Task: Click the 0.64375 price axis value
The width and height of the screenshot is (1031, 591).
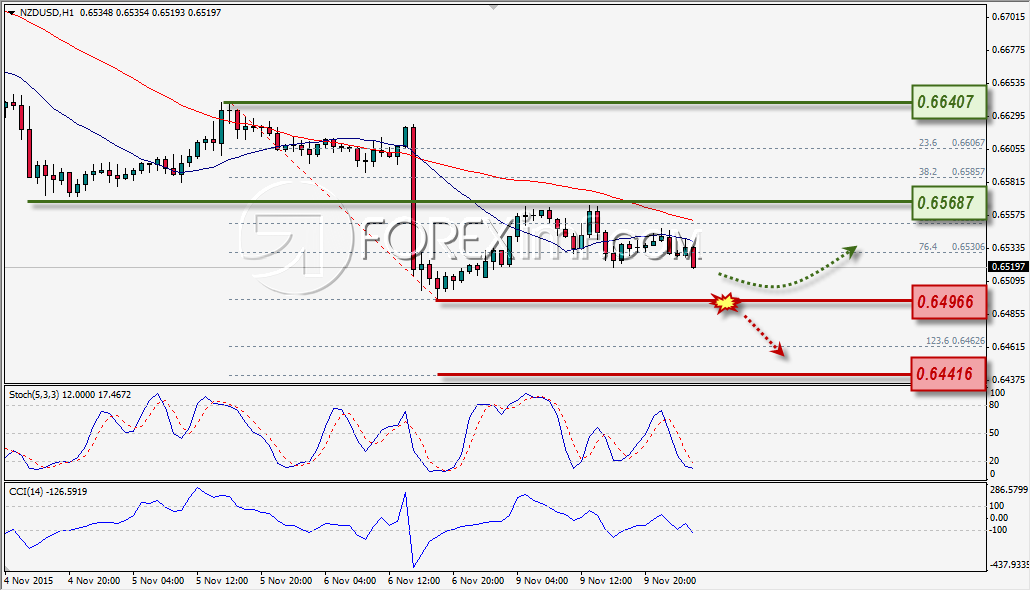Action: pyautogui.click(x=1009, y=379)
